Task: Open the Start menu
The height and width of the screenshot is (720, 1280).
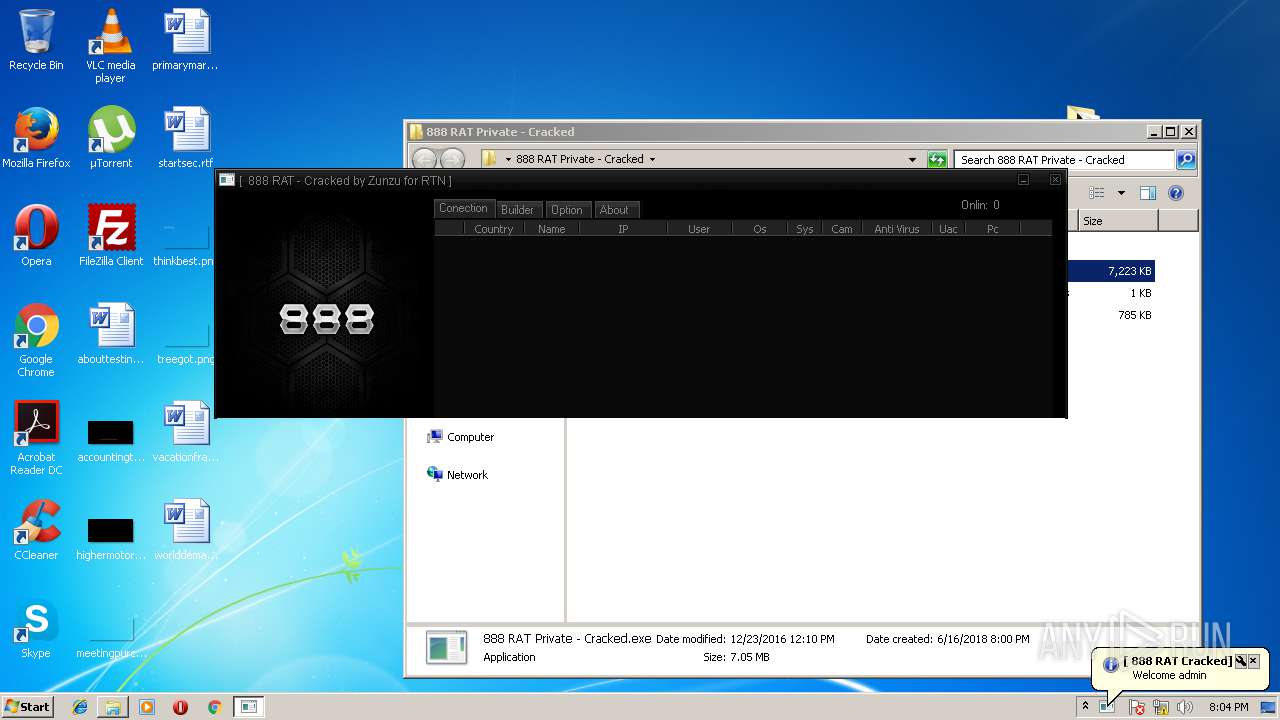Action: pos(27,706)
